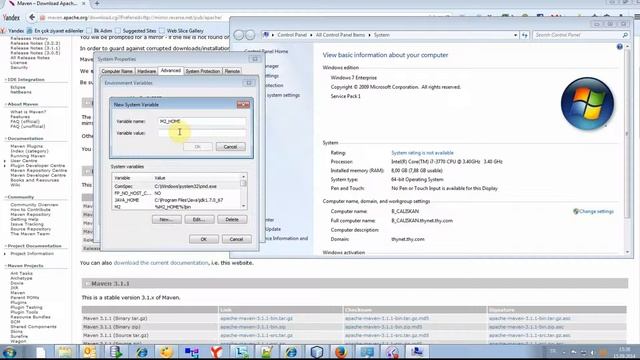The height and width of the screenshot is (360, 640).
Task: Click Edit under System variables
Action: tap(199, 220)
